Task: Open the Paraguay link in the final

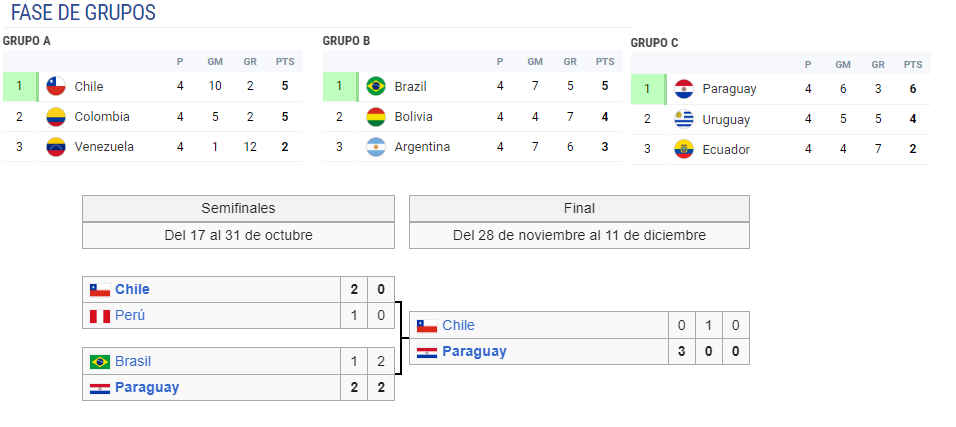Action: pyautogui.click(x=474, y=351)
